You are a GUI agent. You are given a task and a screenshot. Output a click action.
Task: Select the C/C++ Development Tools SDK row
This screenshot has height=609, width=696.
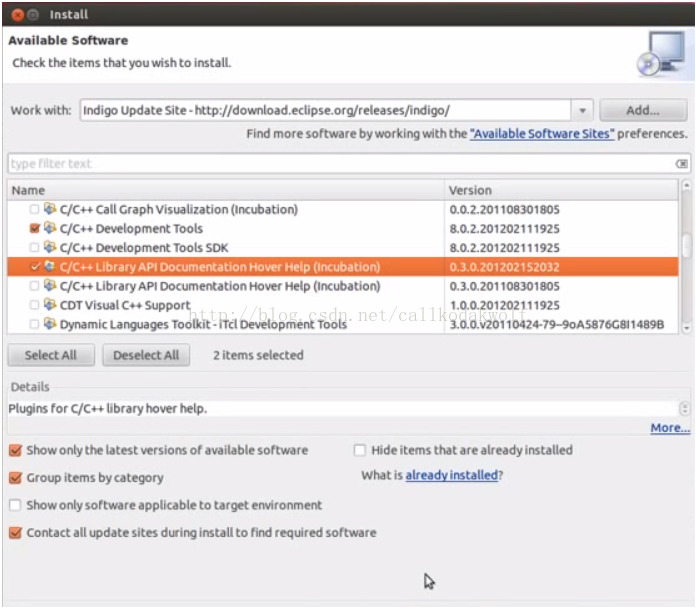pos(343,248)
